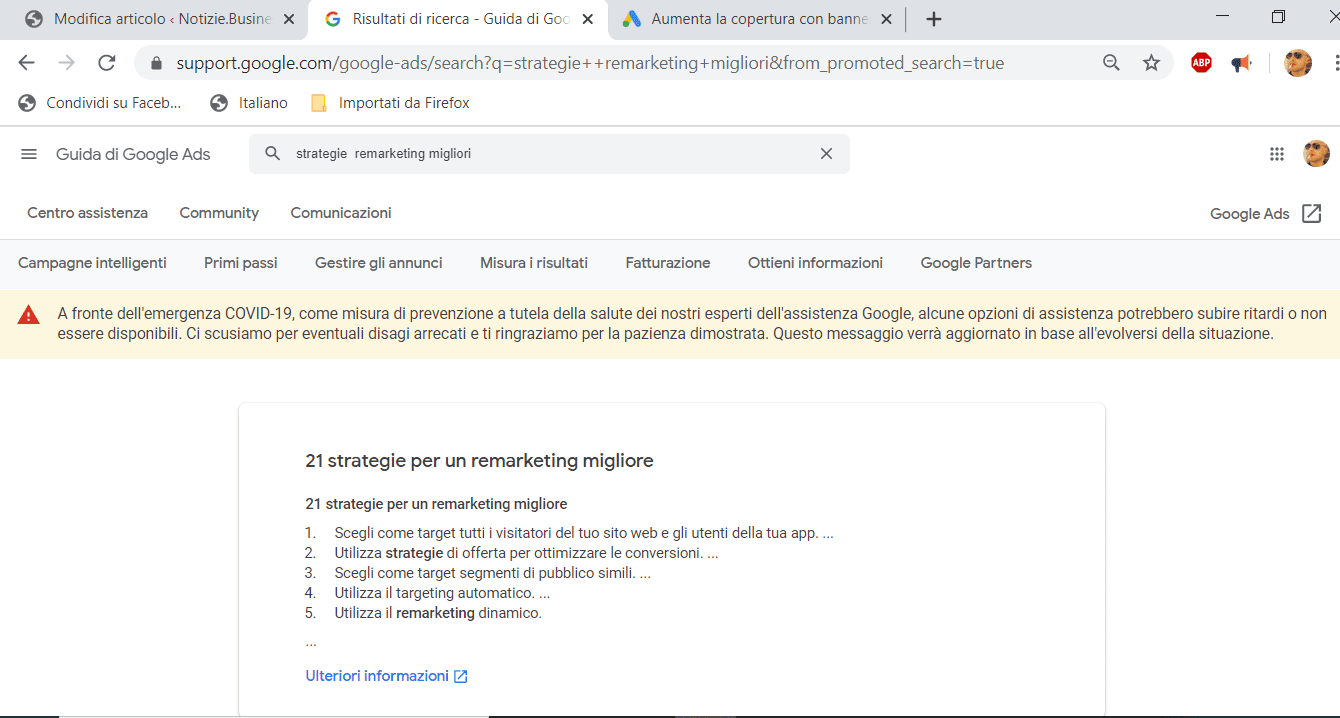Expand Misura i risultati category
Viewport: 1340px width, 718px height.
click(533, 263)
